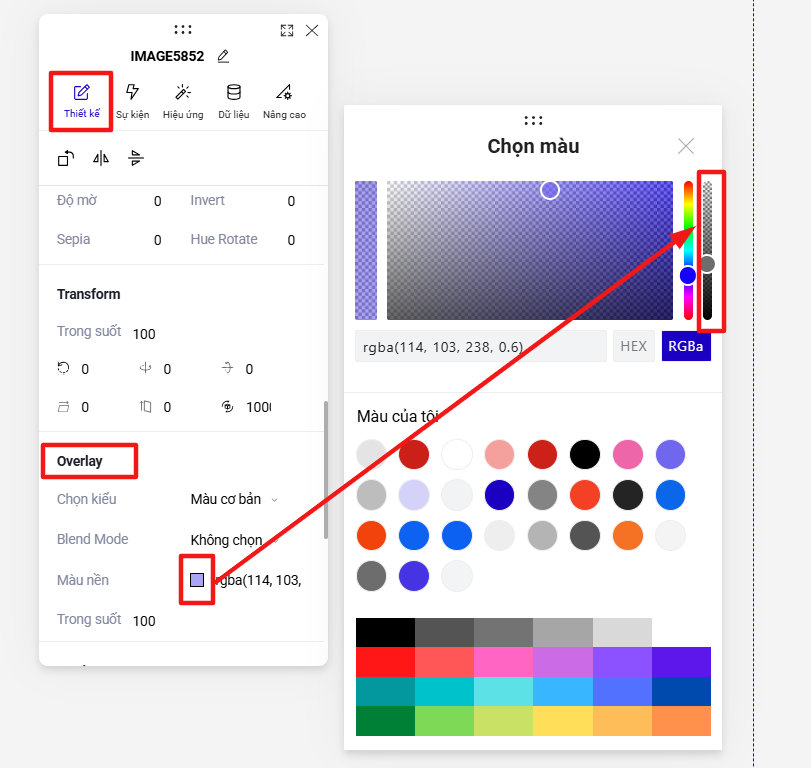Screen dimensions: 811x768
Task: Open the Nâng cao advanced tab
Action: coord(284,101)
